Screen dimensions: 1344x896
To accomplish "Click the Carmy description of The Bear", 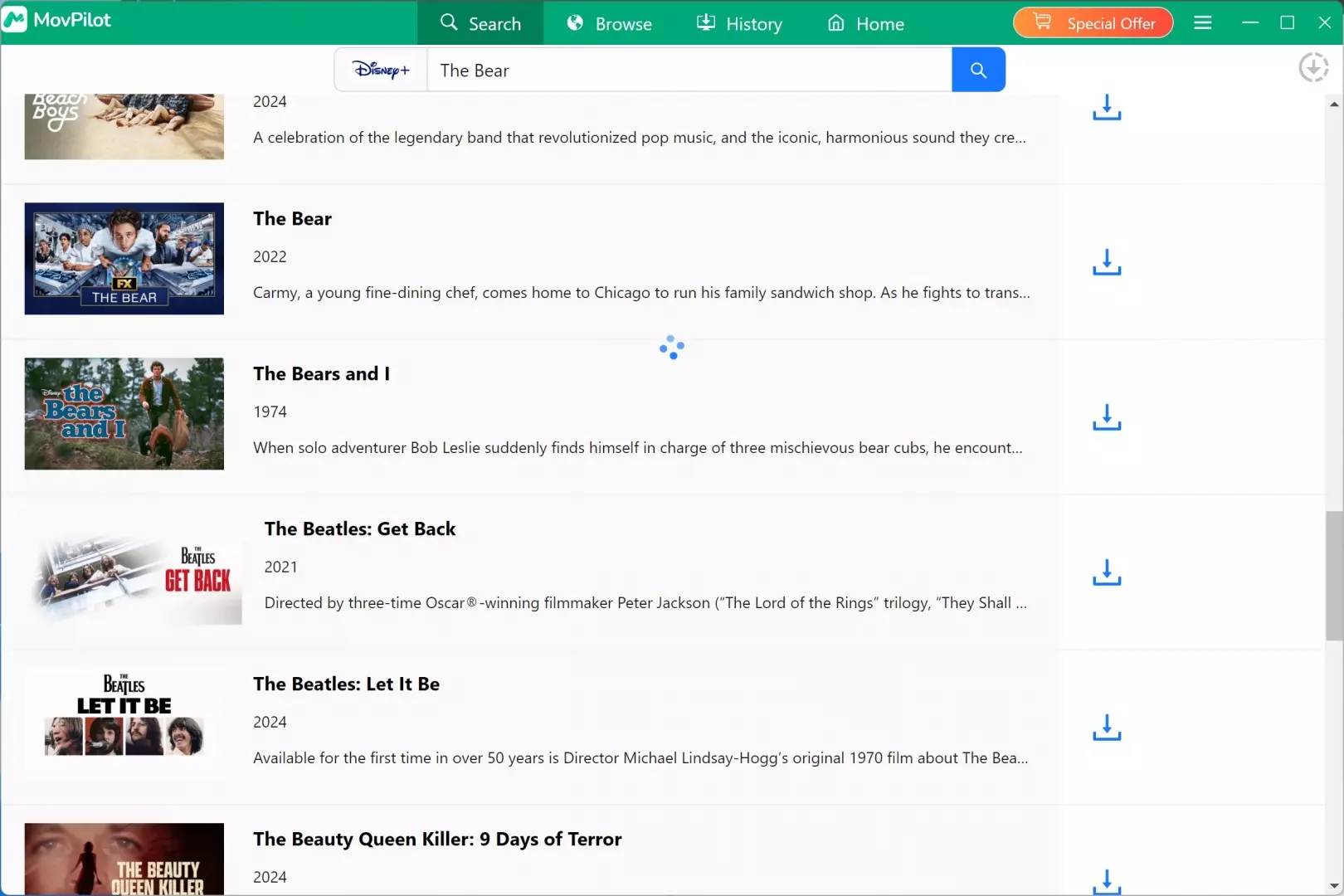I will click(x=641, y=293).
